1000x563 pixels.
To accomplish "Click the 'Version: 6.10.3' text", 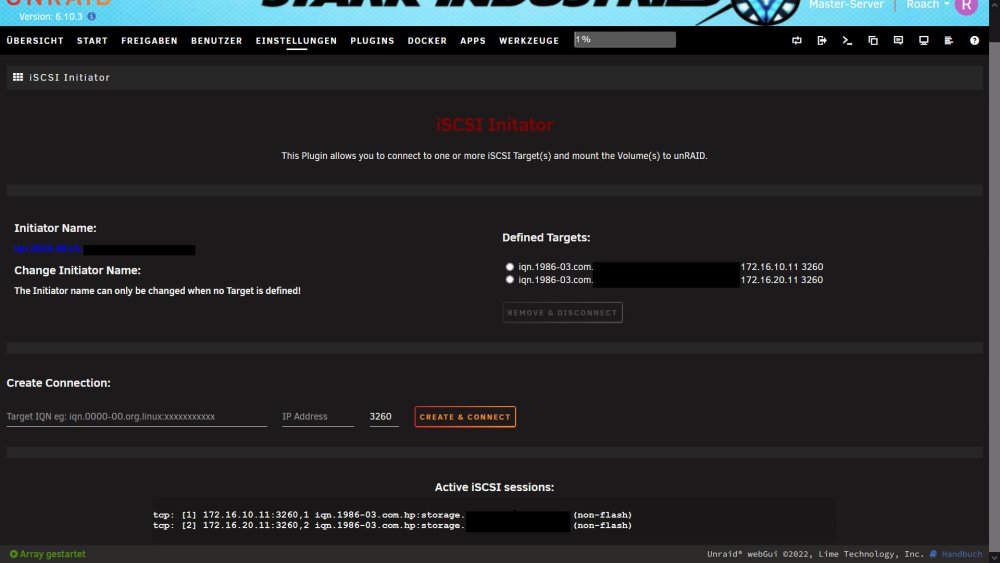I will point(51,17).
